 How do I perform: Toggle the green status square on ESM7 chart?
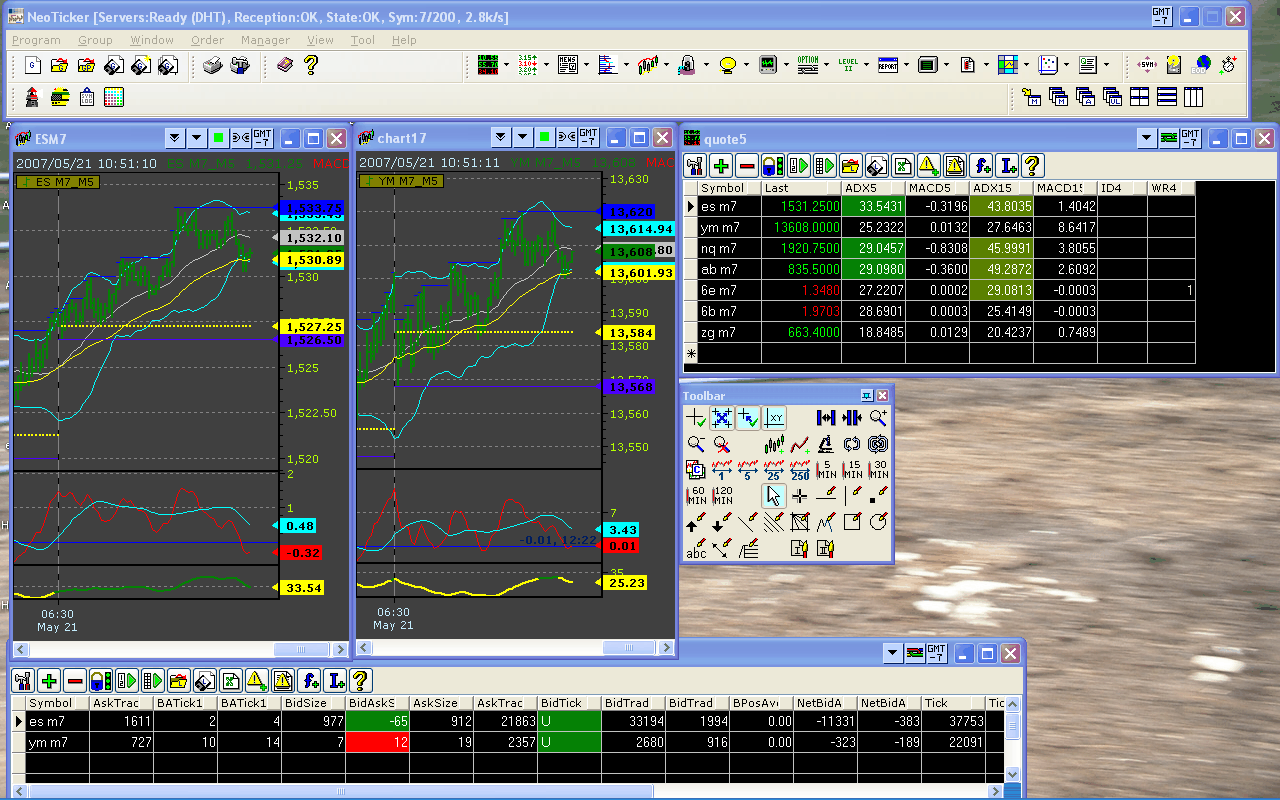point(218,138)
